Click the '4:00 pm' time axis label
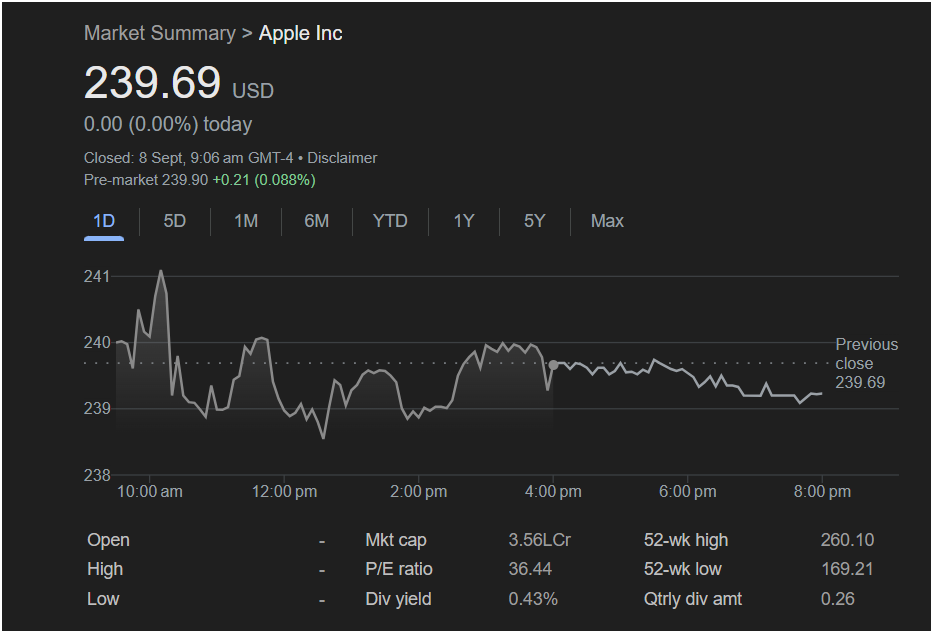 [553, 492]
